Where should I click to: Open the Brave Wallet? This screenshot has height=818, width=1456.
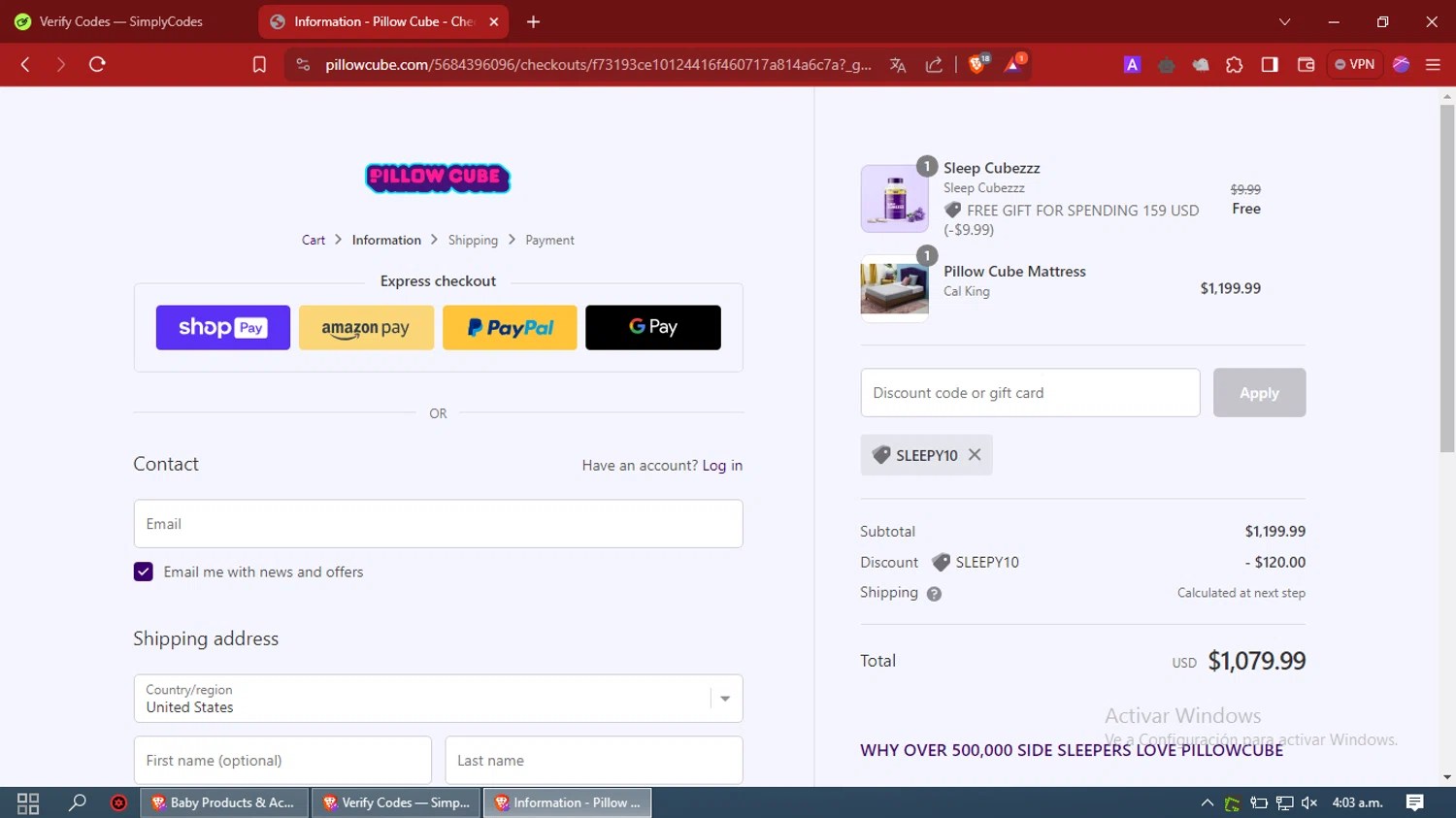point(1306,65)
